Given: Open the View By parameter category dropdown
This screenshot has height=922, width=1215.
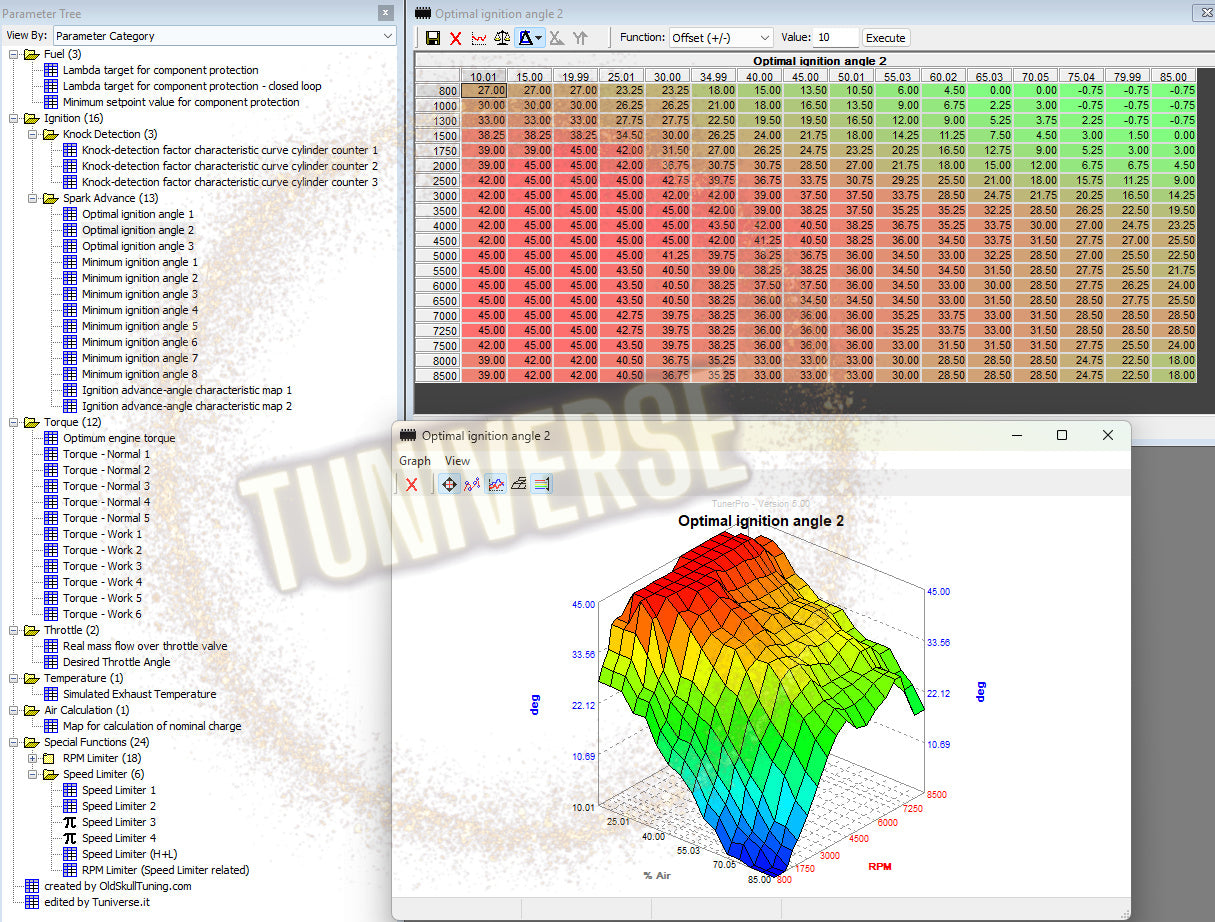Looking at the screenshot, I should [225, 36].
